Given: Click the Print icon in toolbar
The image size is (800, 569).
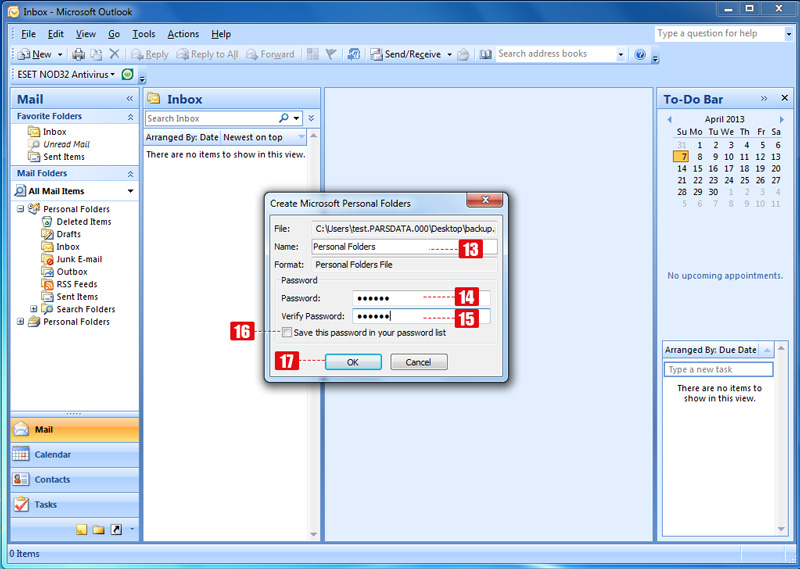Looking at the screenshot, I should click(79, 54).
